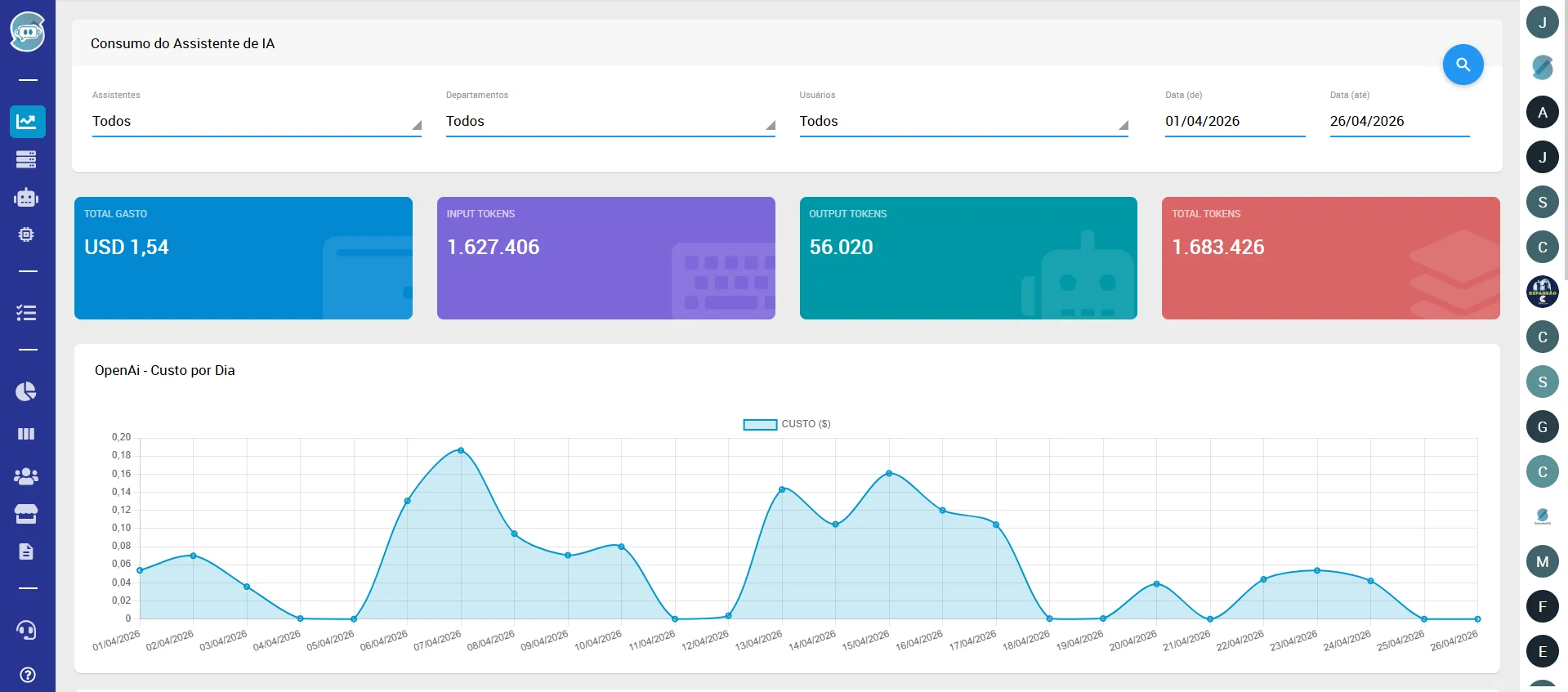Expand the Assistentes dropdown
1568x692 pixels.
257,121
